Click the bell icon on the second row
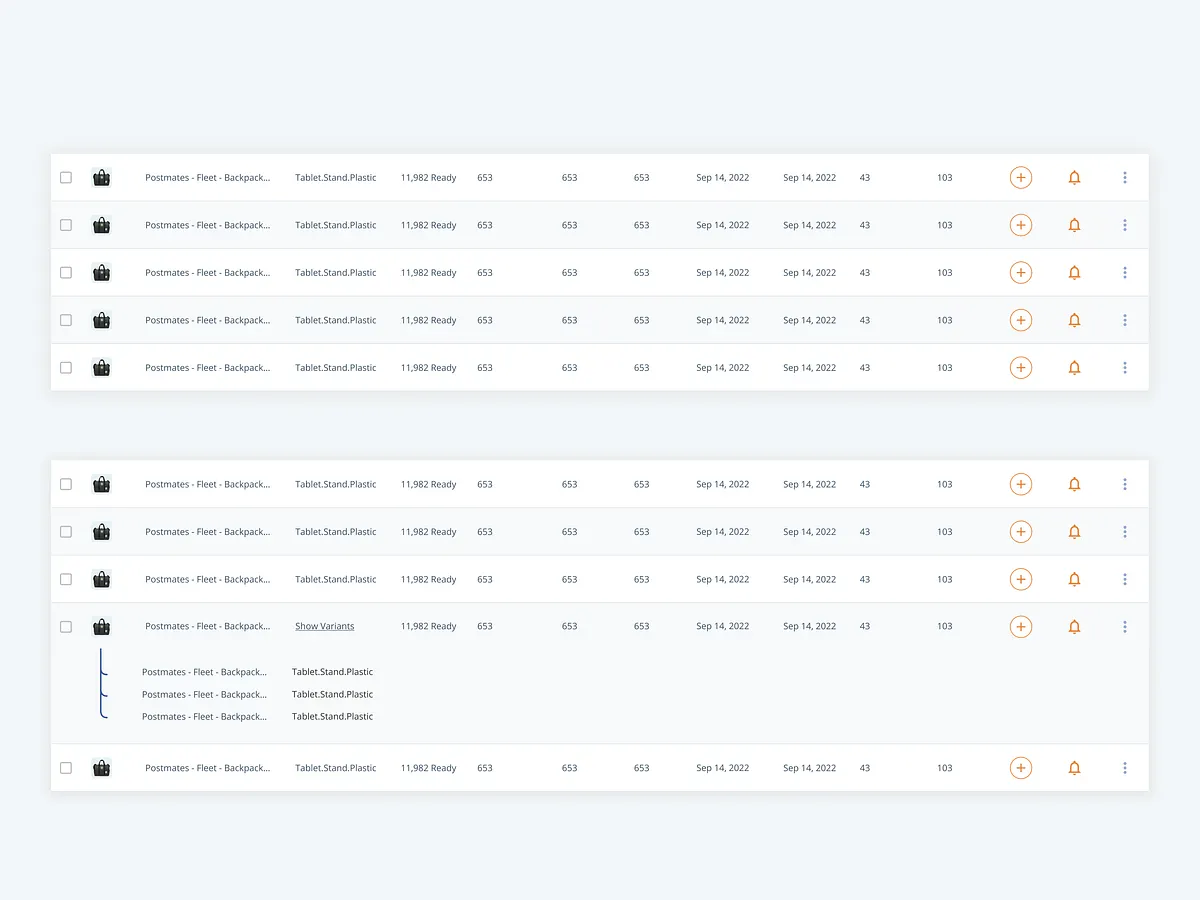Screen dimensions: 1200x900 click(x=1074, y=225)
